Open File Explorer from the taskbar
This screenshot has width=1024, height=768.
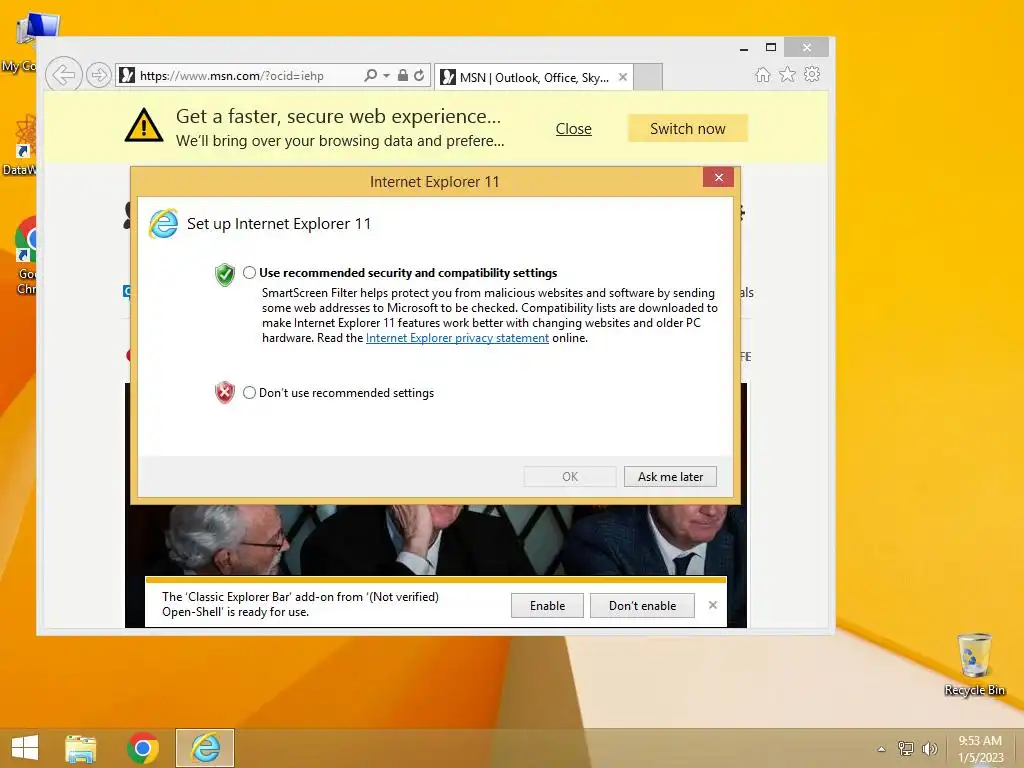[81, 748]
